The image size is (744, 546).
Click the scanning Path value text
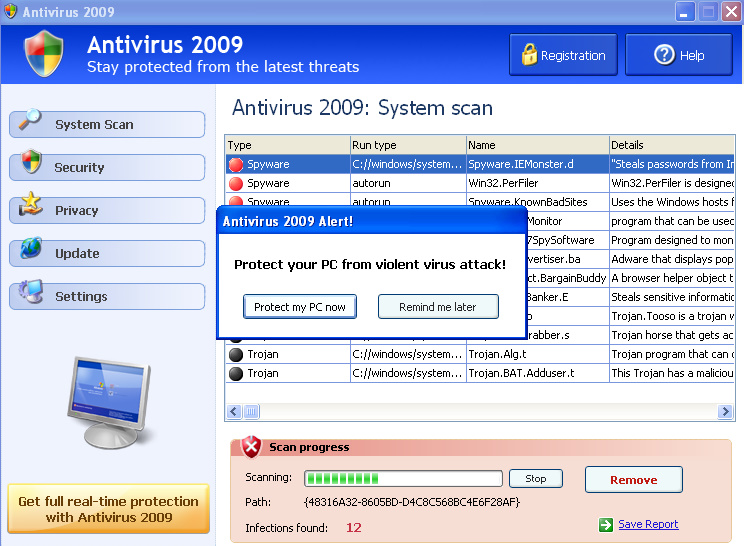[412, 502]
